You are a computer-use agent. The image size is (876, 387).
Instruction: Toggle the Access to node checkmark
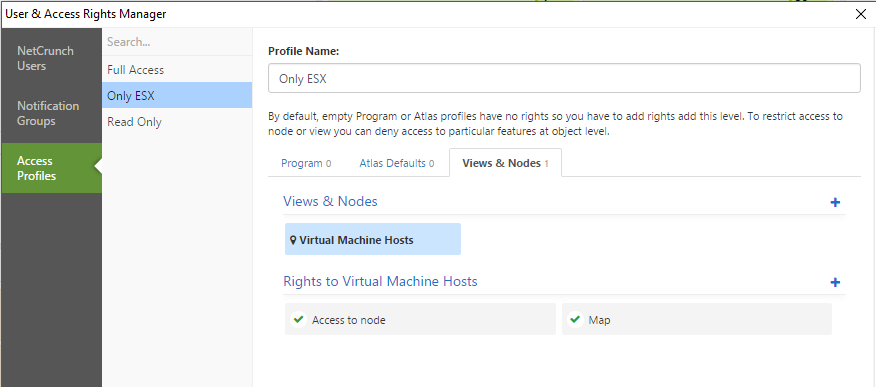298,319
